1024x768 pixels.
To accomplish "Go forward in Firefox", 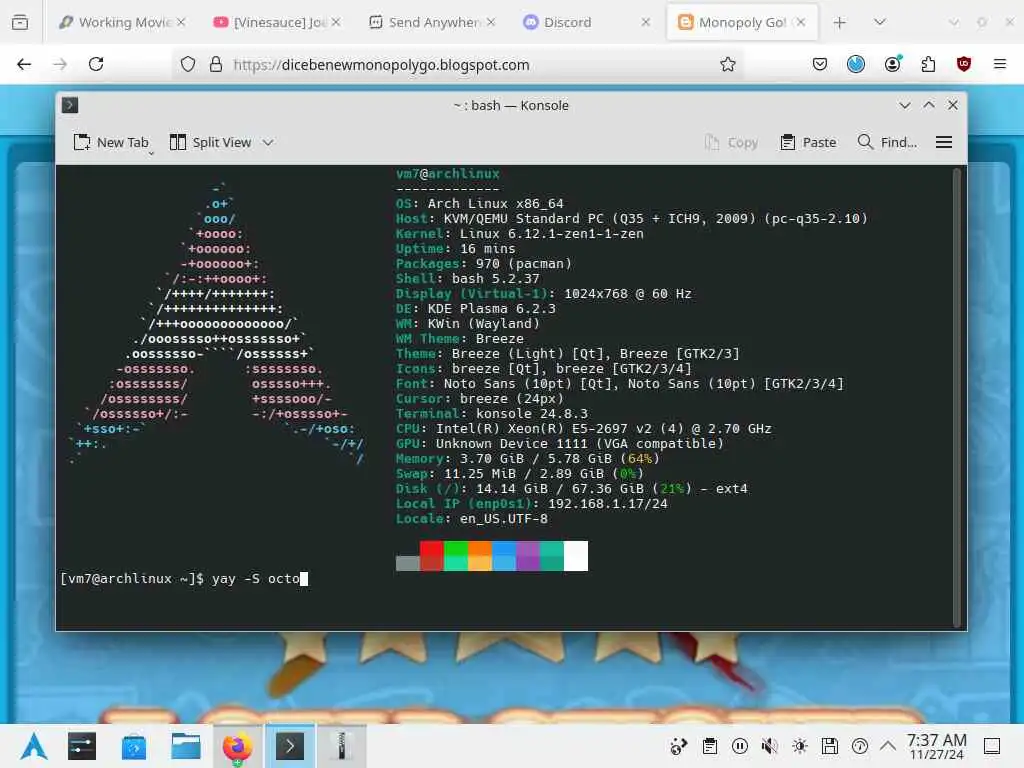I will pyautogui.click(x=60, y=64).
